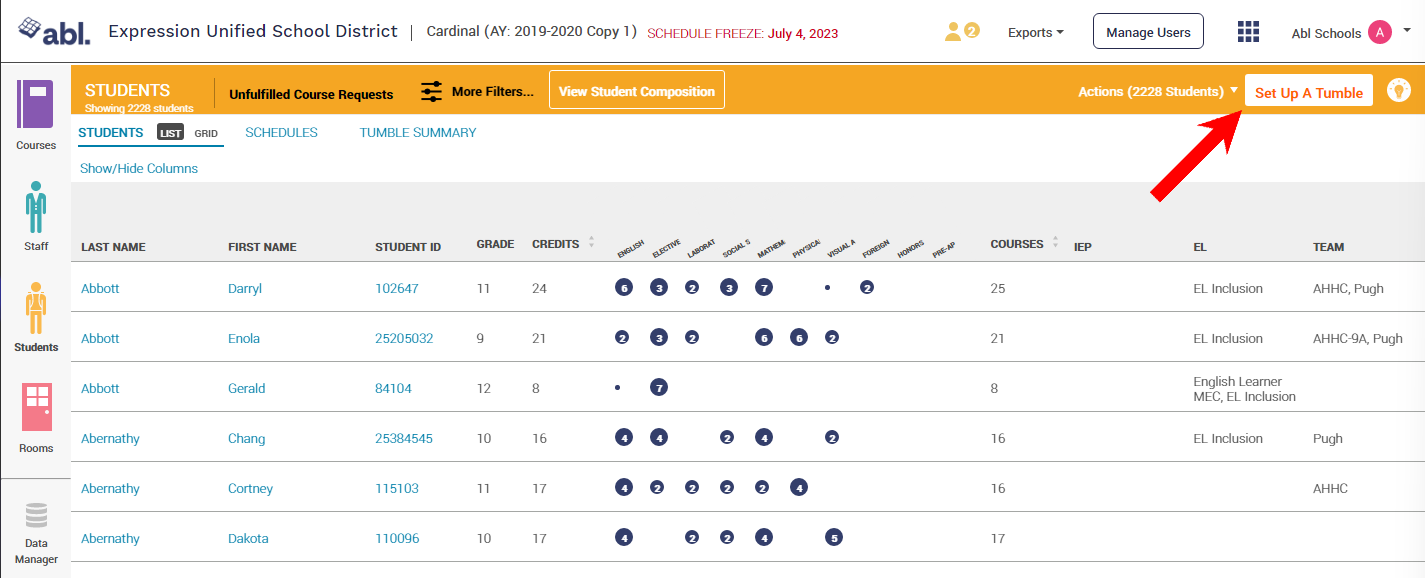
Task: Click the lightbulb tips icon
Action: 1398,91
